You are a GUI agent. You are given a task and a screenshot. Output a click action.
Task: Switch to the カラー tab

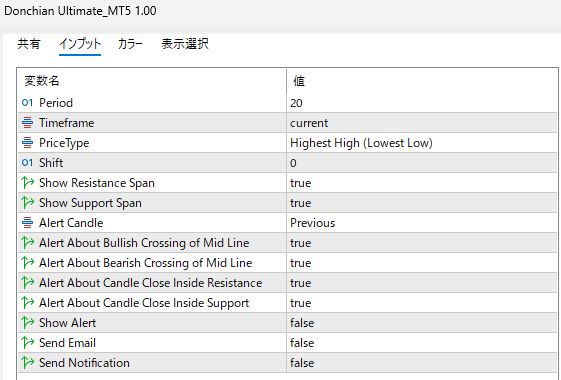tap(130, 44)
